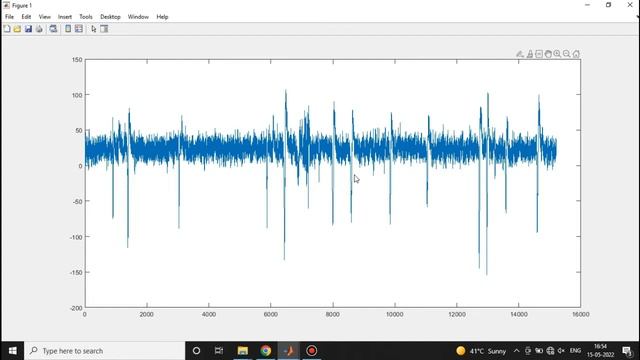
Task: Open the Property Inspector panel icon
Action: [x=104, y=29]
